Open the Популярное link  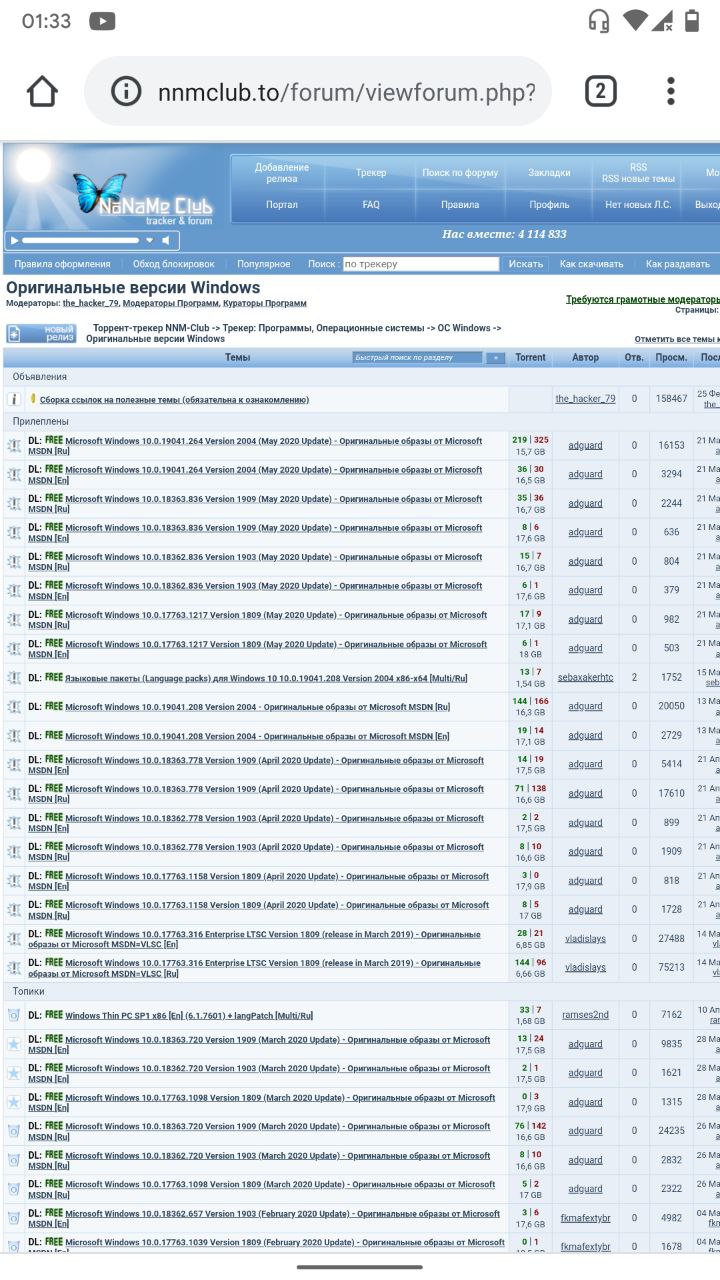click(264, 264)
